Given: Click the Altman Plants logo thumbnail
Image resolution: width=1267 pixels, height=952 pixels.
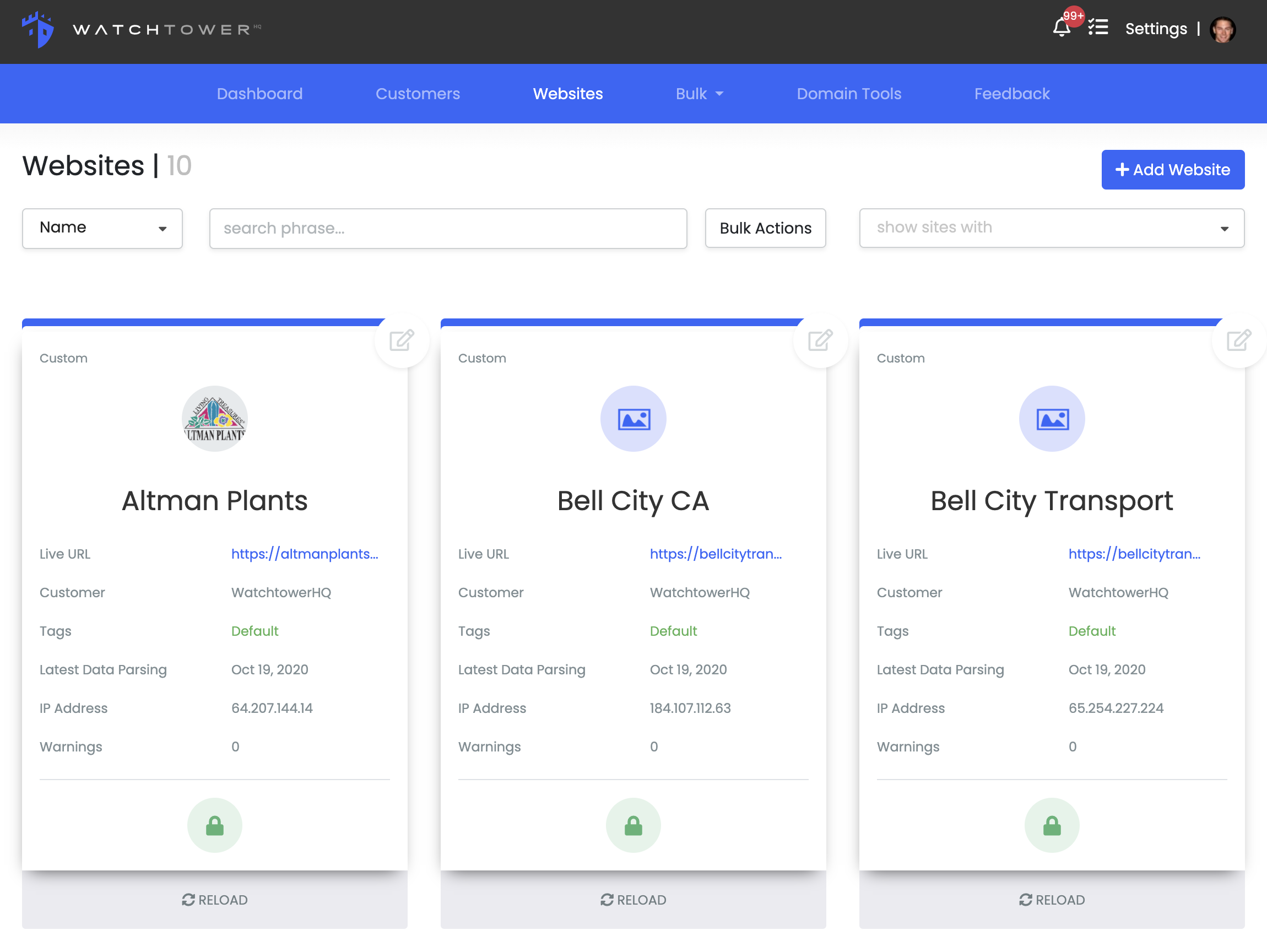Looking at the screenshot, I should click(x=215, y=419).
